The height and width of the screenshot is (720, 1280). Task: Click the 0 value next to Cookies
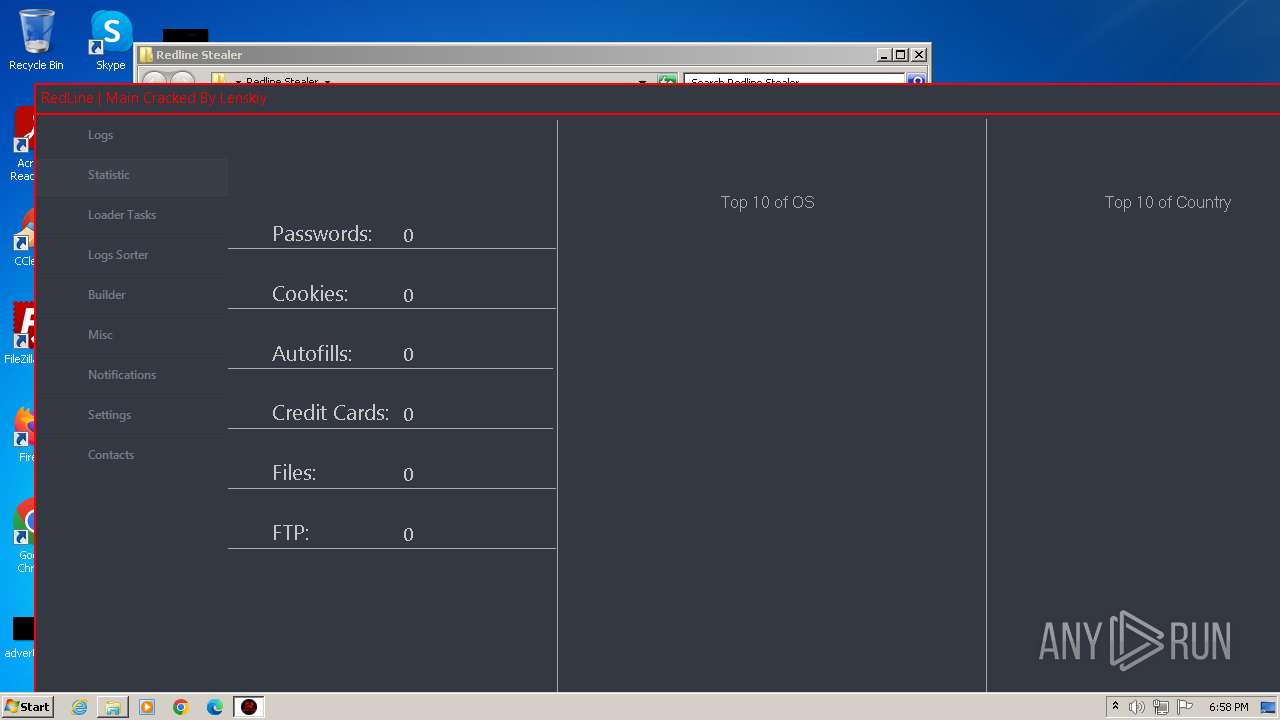click(408, 295)
